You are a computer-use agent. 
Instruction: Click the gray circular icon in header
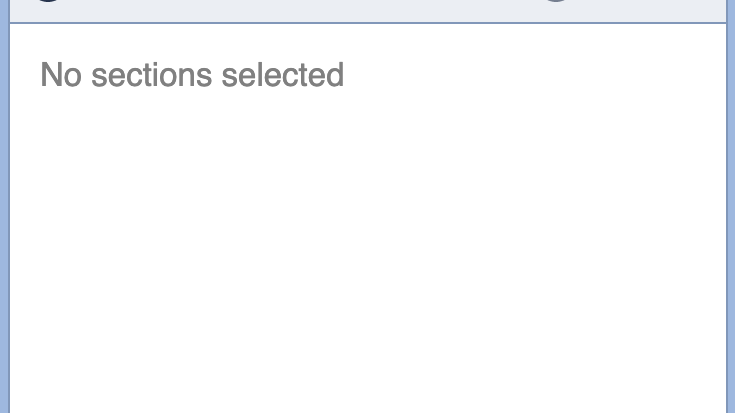(556, 1)
